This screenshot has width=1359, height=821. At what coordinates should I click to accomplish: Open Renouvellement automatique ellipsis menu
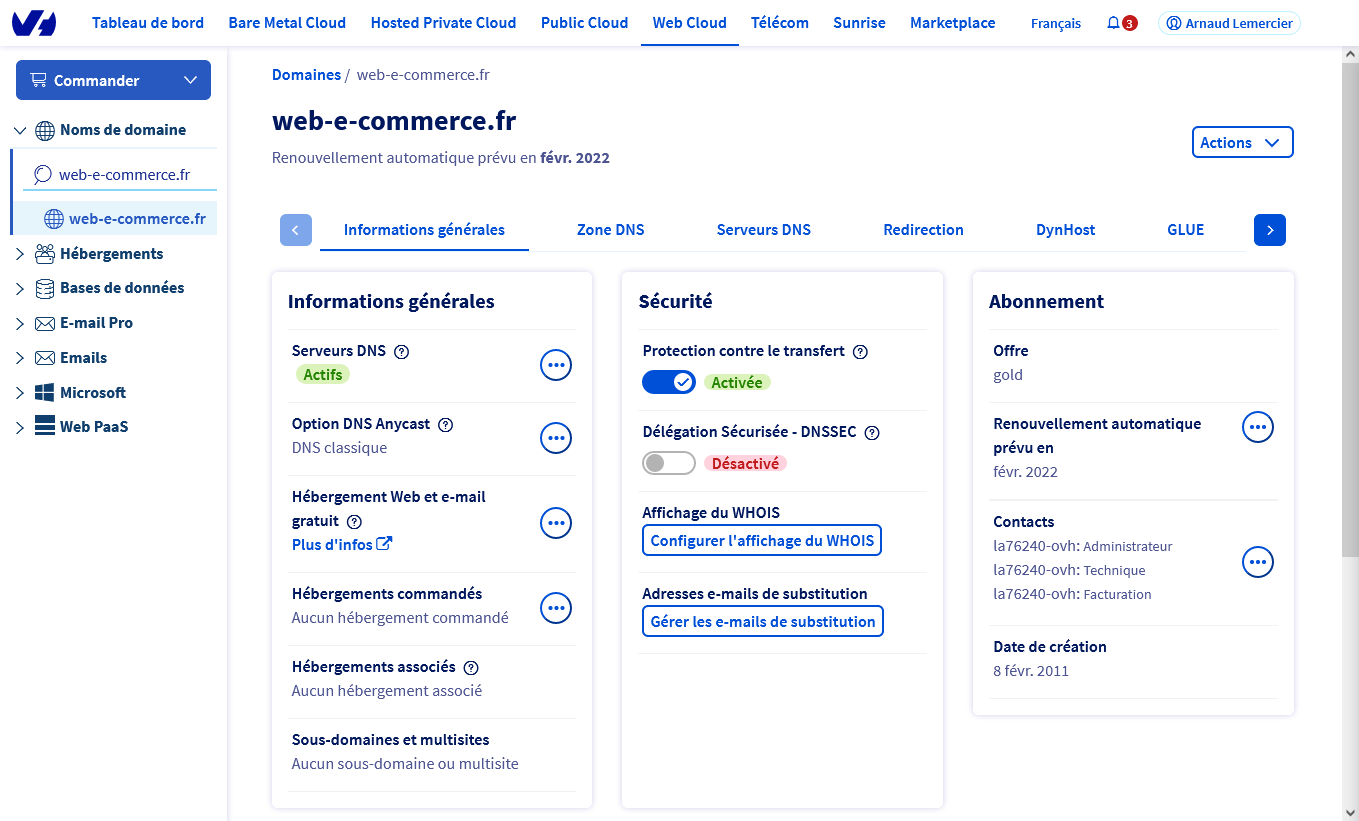click(x=1258, y=428)
